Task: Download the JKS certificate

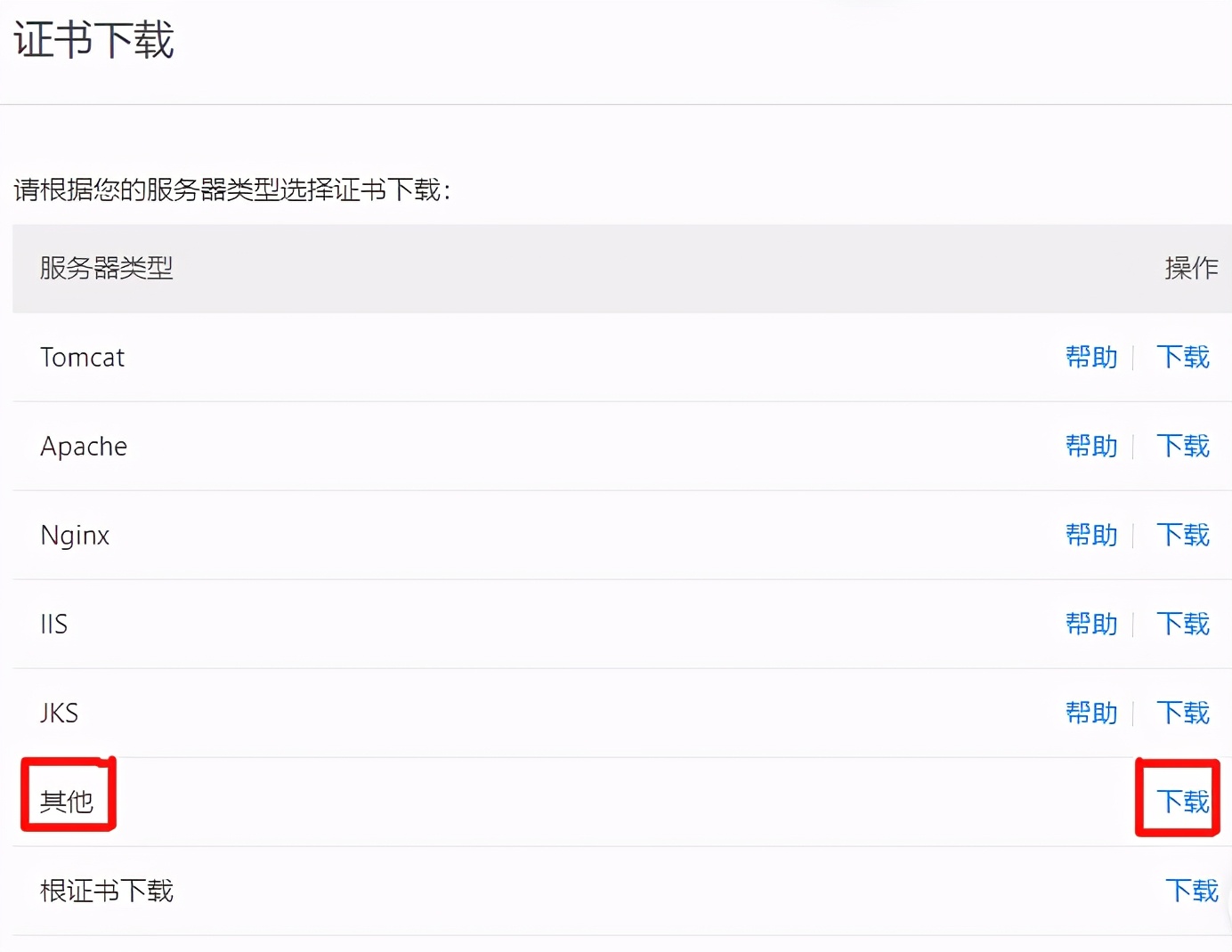Action: point(1183,713)
